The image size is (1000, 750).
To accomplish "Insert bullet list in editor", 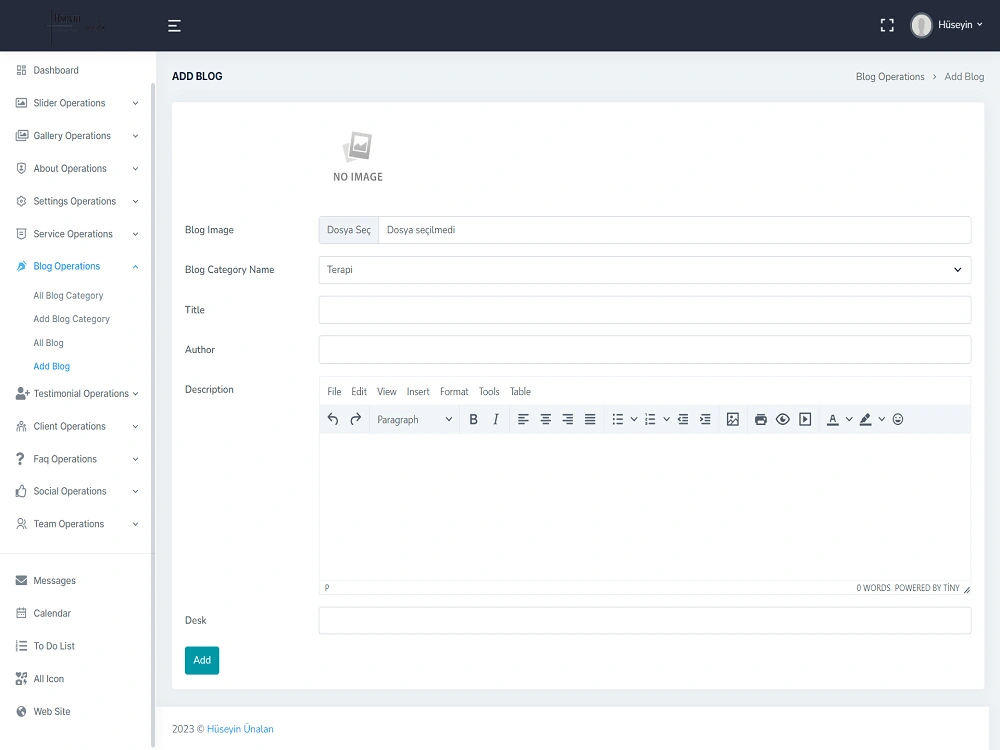I will [x=617, y=419].
